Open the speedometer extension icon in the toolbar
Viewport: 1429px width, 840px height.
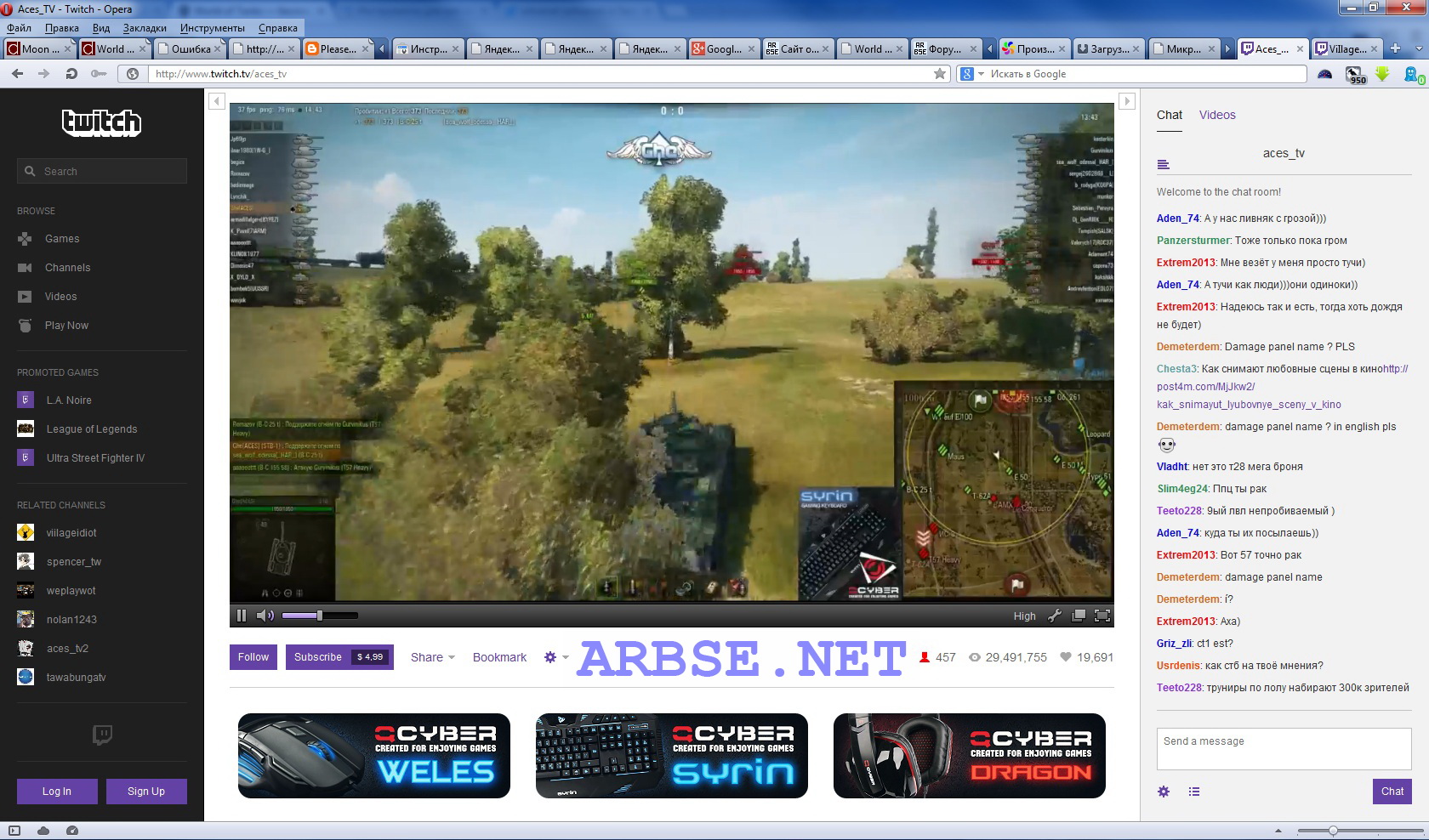[x=1324, y=74]
